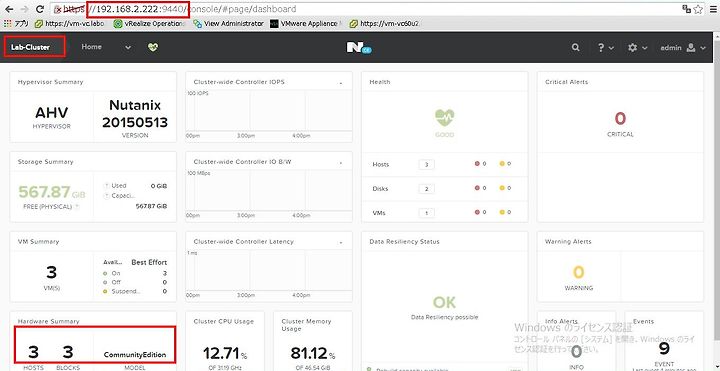The image size is (720, 371).
Task: Click the large GOOD health heart icon
Action: point(444,118)
